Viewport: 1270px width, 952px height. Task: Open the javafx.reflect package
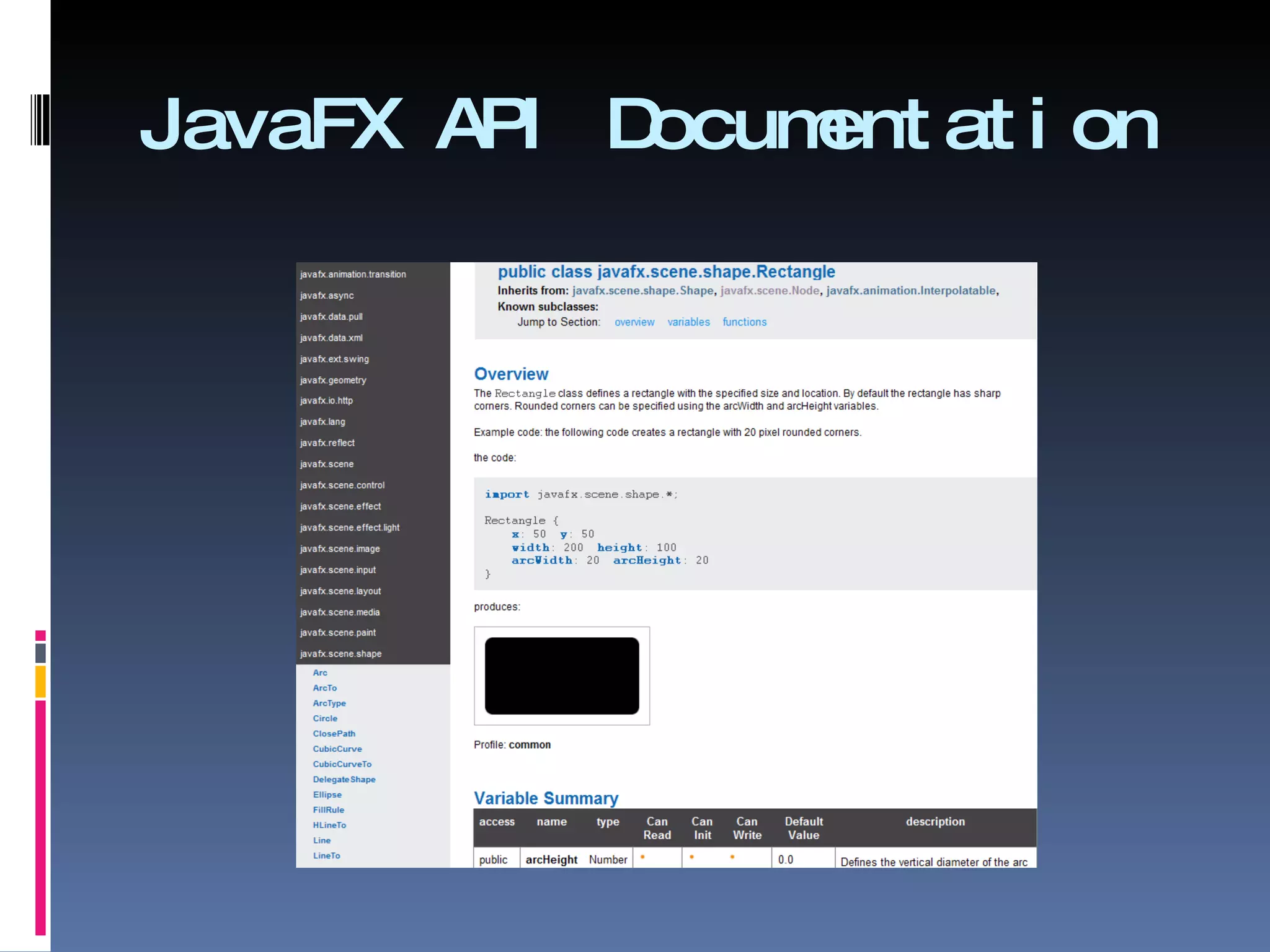tap(327, 443)
